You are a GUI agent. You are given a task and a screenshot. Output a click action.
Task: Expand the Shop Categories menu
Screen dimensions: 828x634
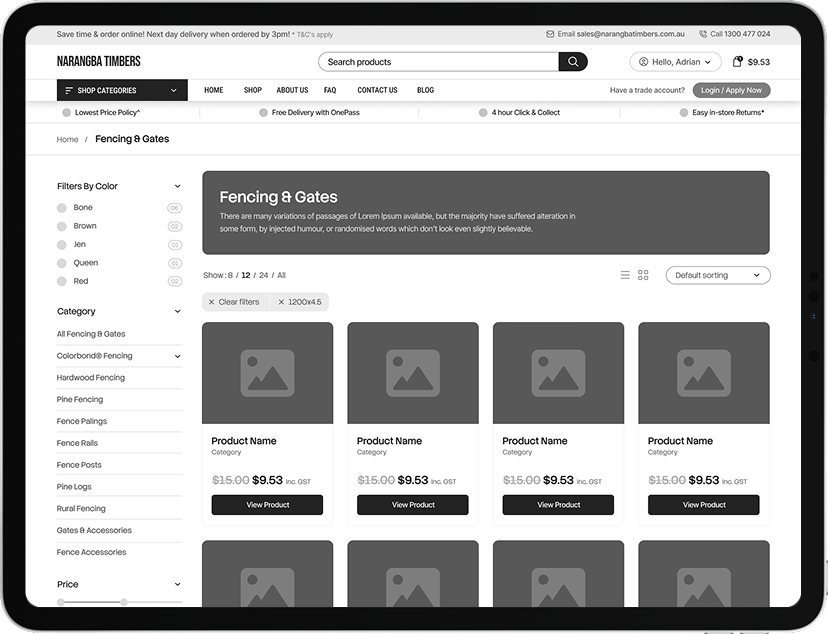click(x=121, y=90)
